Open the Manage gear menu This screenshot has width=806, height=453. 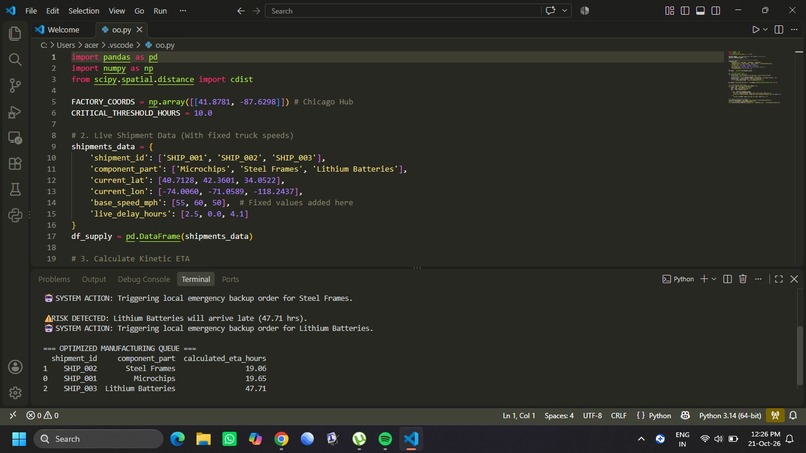point(15,393)
